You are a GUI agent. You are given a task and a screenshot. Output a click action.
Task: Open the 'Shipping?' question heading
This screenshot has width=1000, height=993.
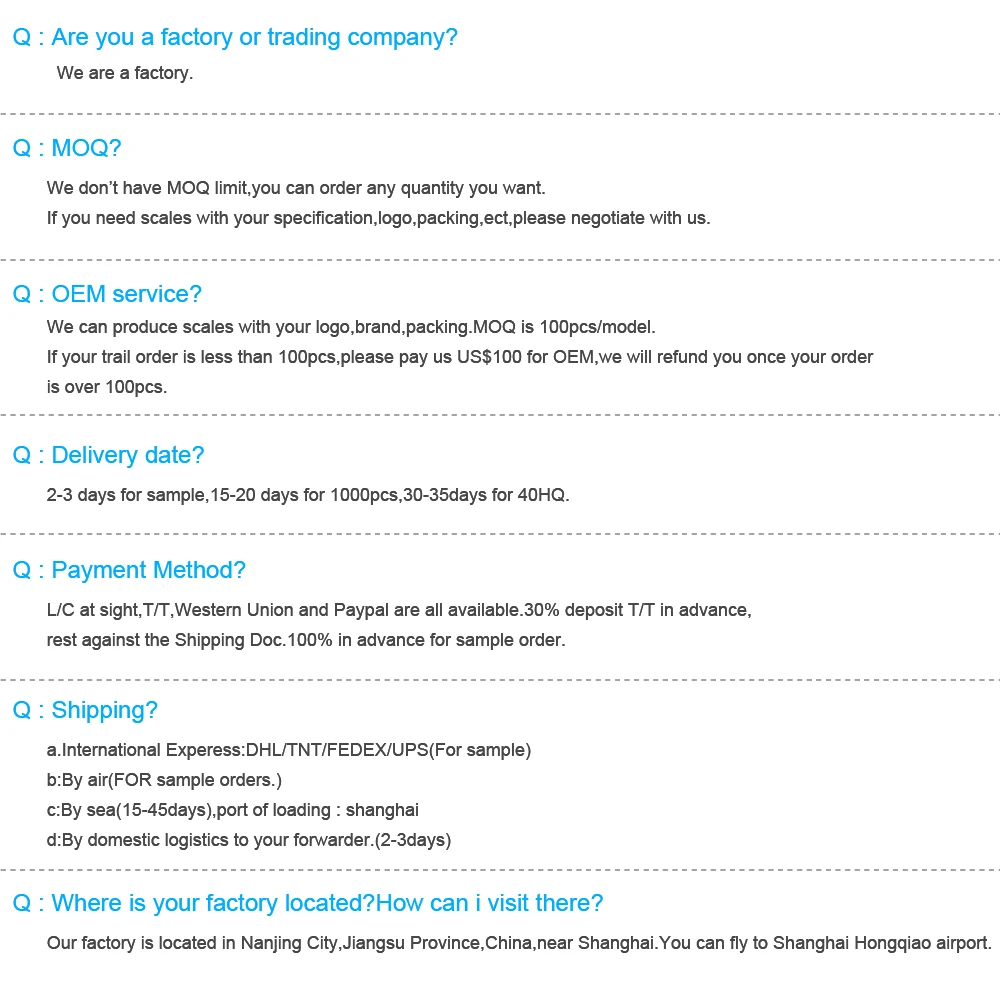pyautogui.click(x=85, y=710)
